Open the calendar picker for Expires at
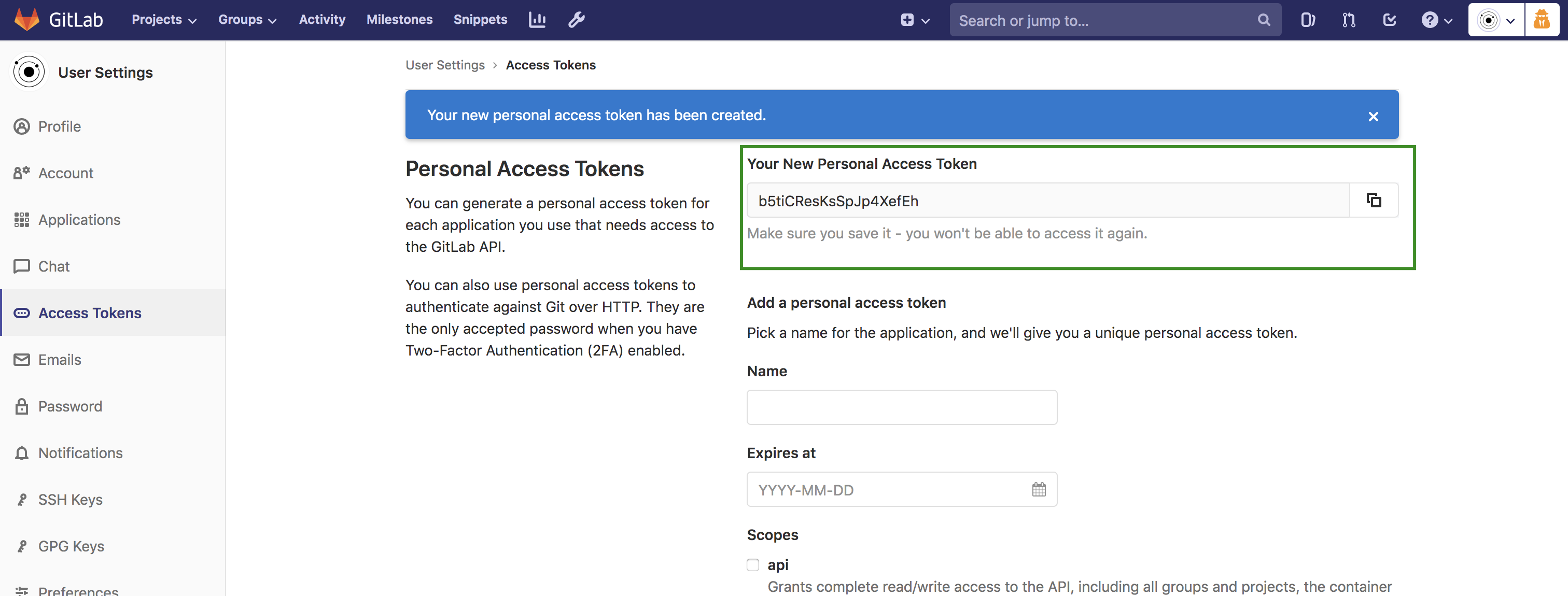The width and height of the screenshot is (1568, 596). coord(1038,490)
